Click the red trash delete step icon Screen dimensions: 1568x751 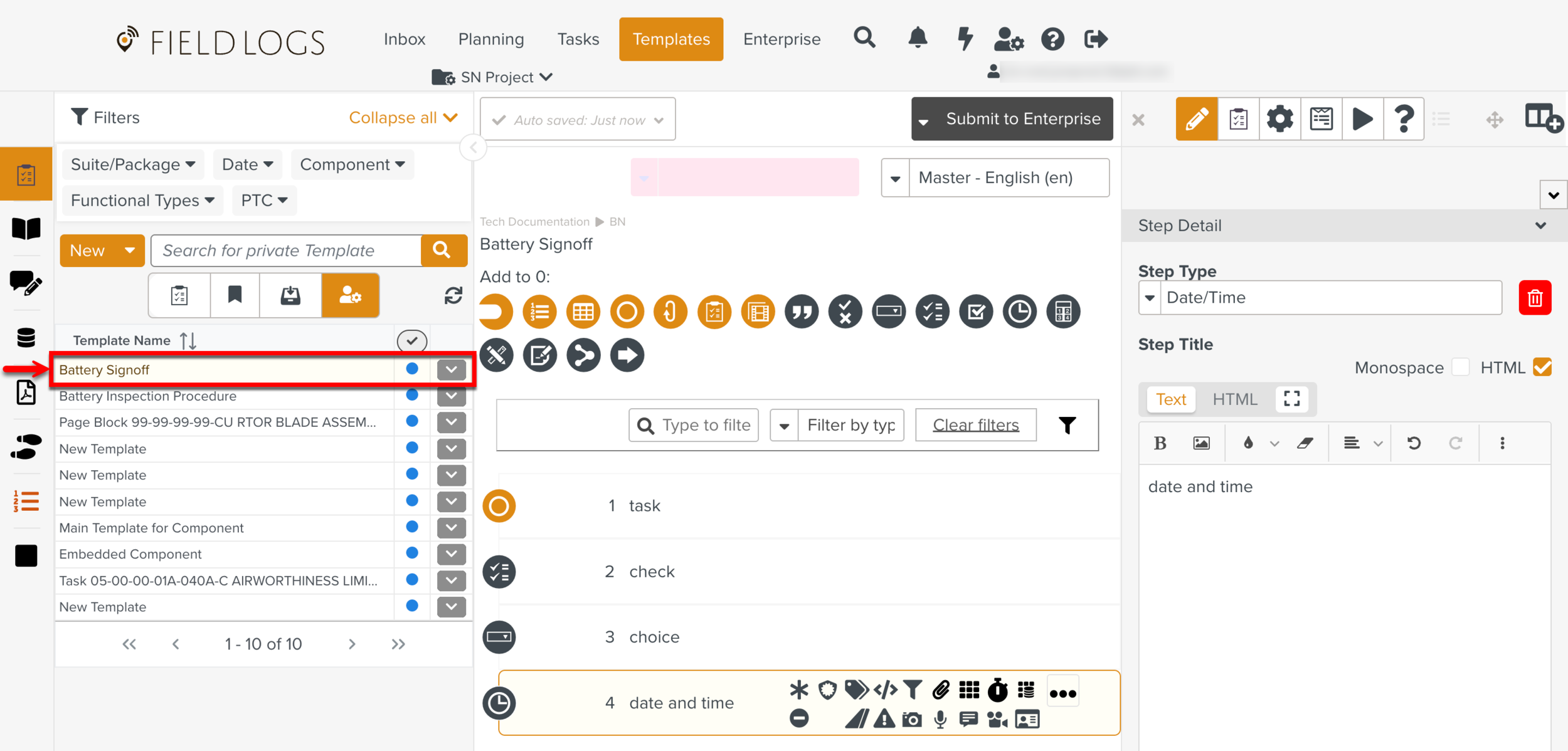[1534, 298]
